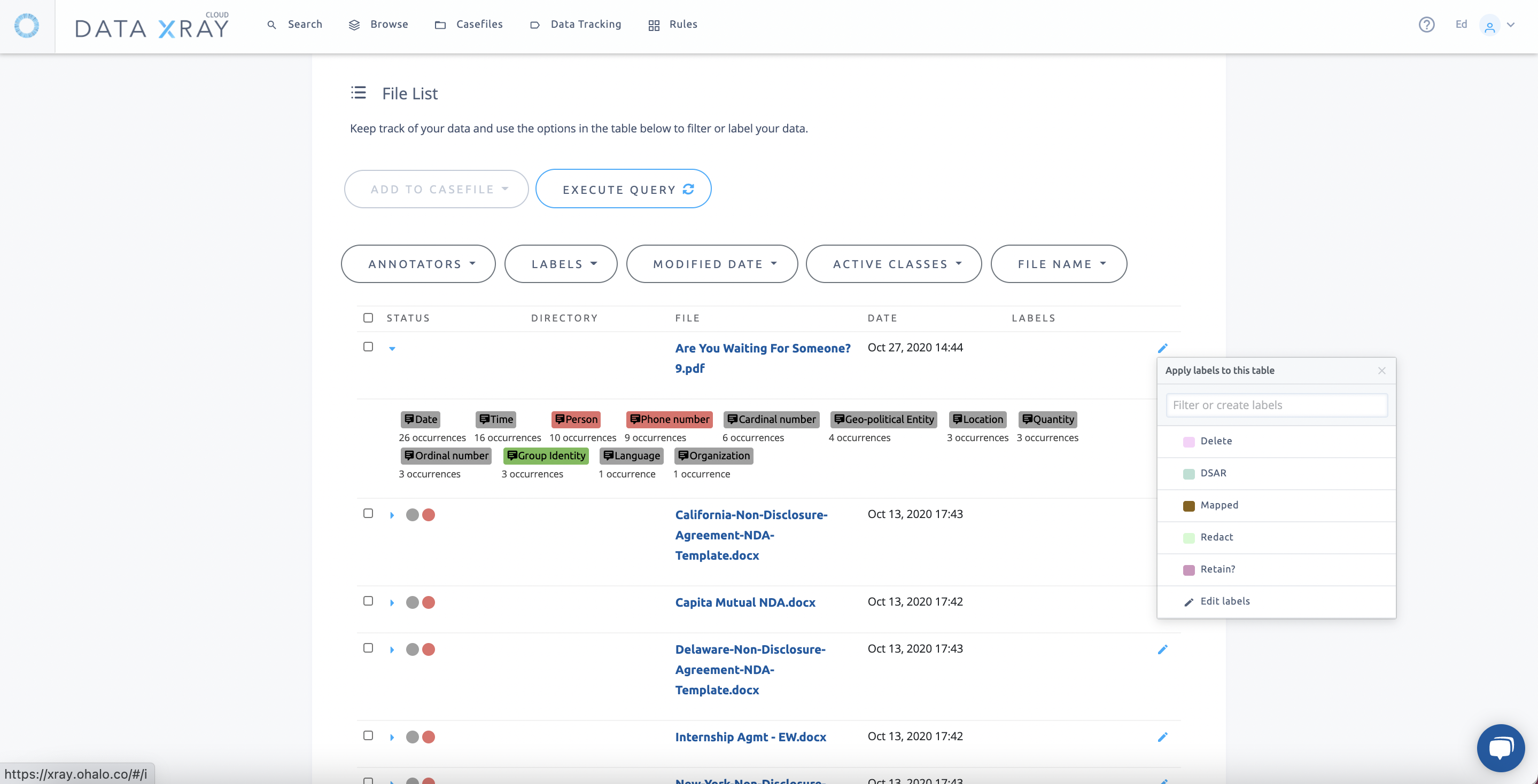Image resolution: width=1538 pixels, height=784 pixels.
Task: Go to Data Tracking in top navigation
Action: [576, 25]
